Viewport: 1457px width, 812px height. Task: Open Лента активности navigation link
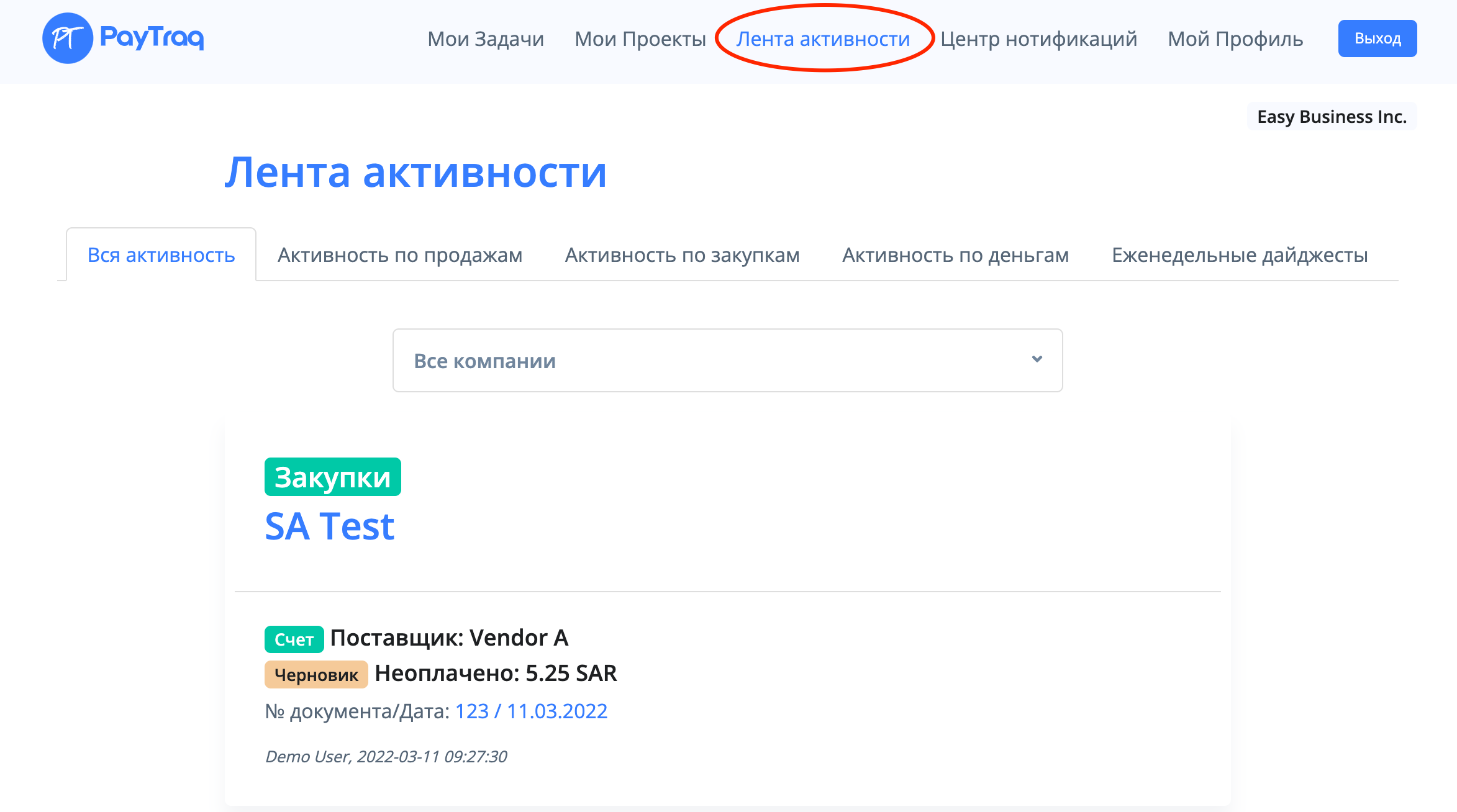click(x=823, y=39)
